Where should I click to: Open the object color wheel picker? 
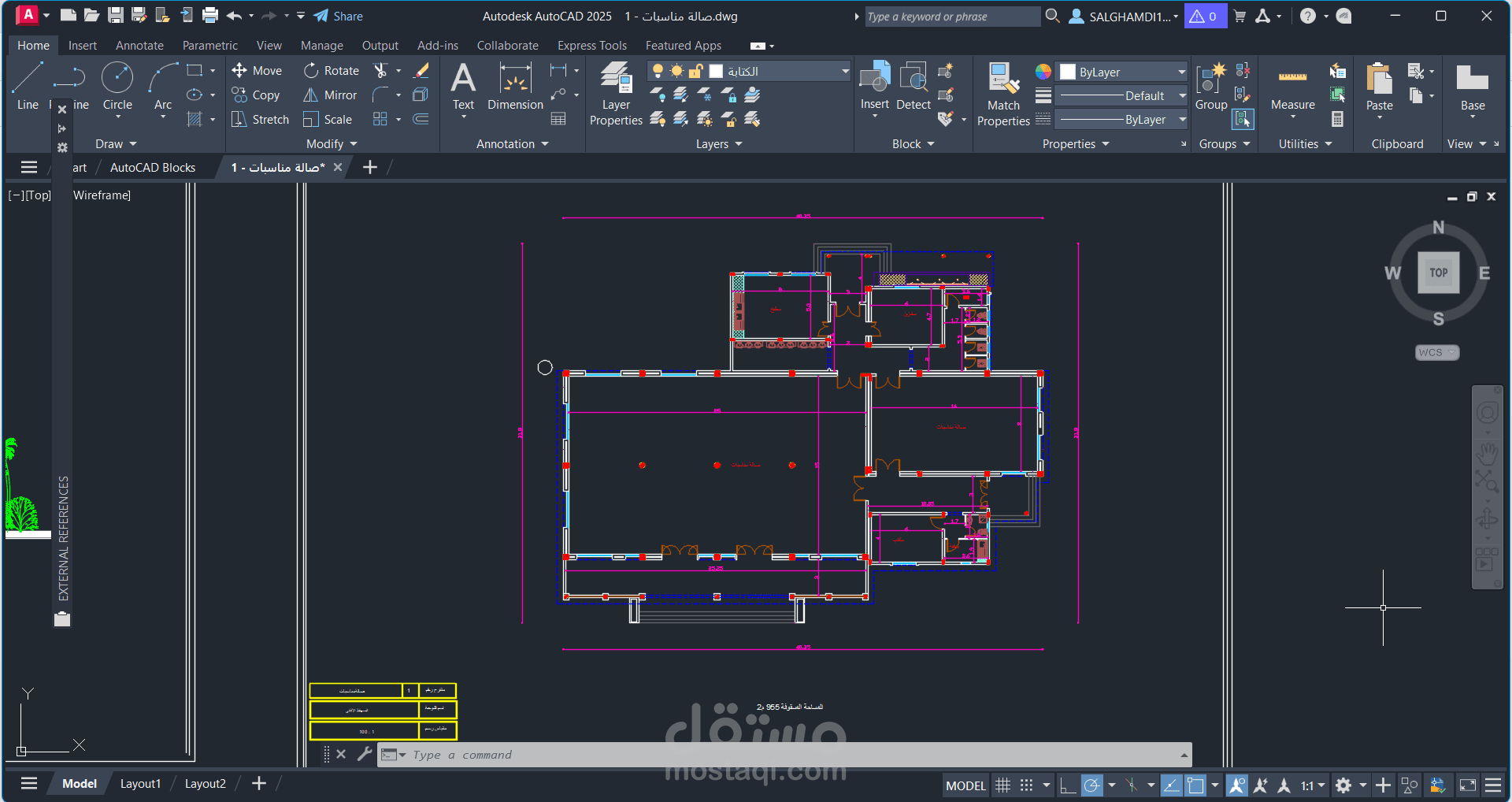coord(1043,72)
